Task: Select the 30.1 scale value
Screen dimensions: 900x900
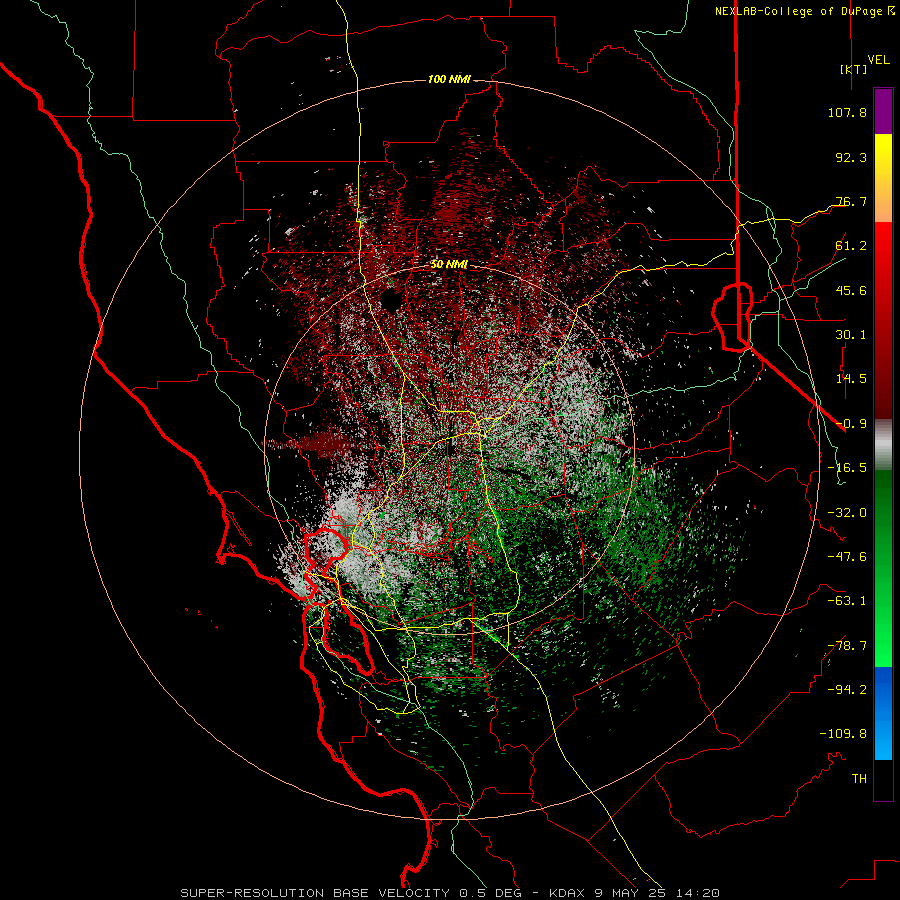Action: click(851, 335)
